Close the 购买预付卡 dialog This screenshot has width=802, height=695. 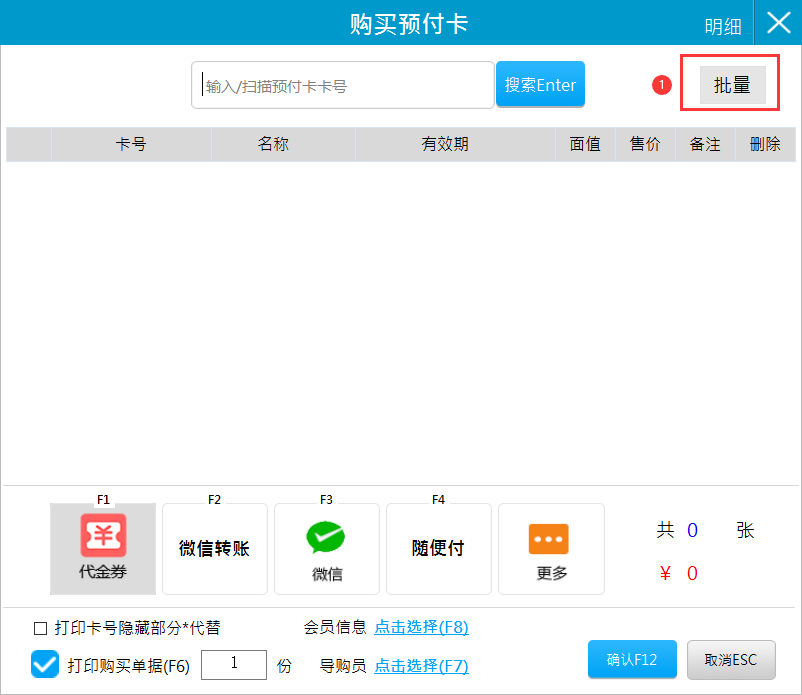[x=778, y=23]
